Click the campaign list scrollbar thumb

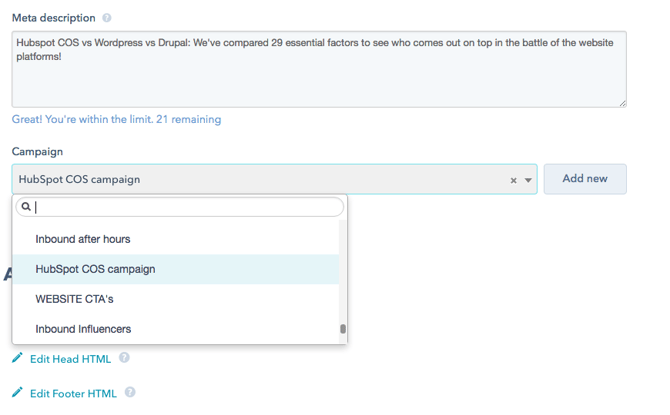343,328
